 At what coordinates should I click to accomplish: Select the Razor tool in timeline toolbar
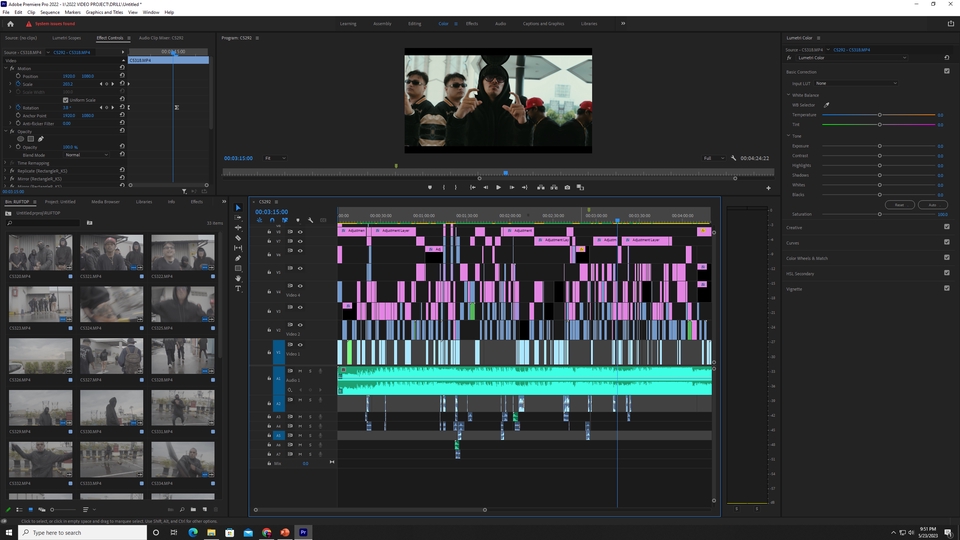[x=238, y=238]
